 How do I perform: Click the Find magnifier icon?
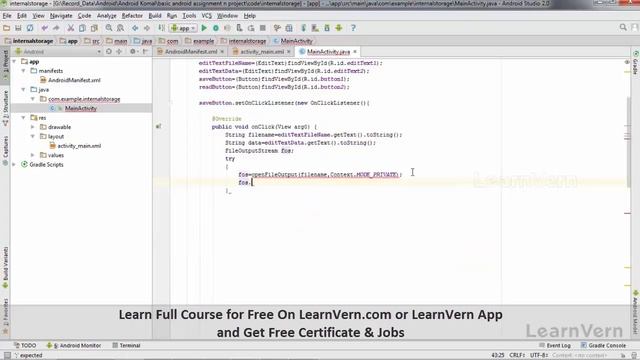[x=109, y=28]
